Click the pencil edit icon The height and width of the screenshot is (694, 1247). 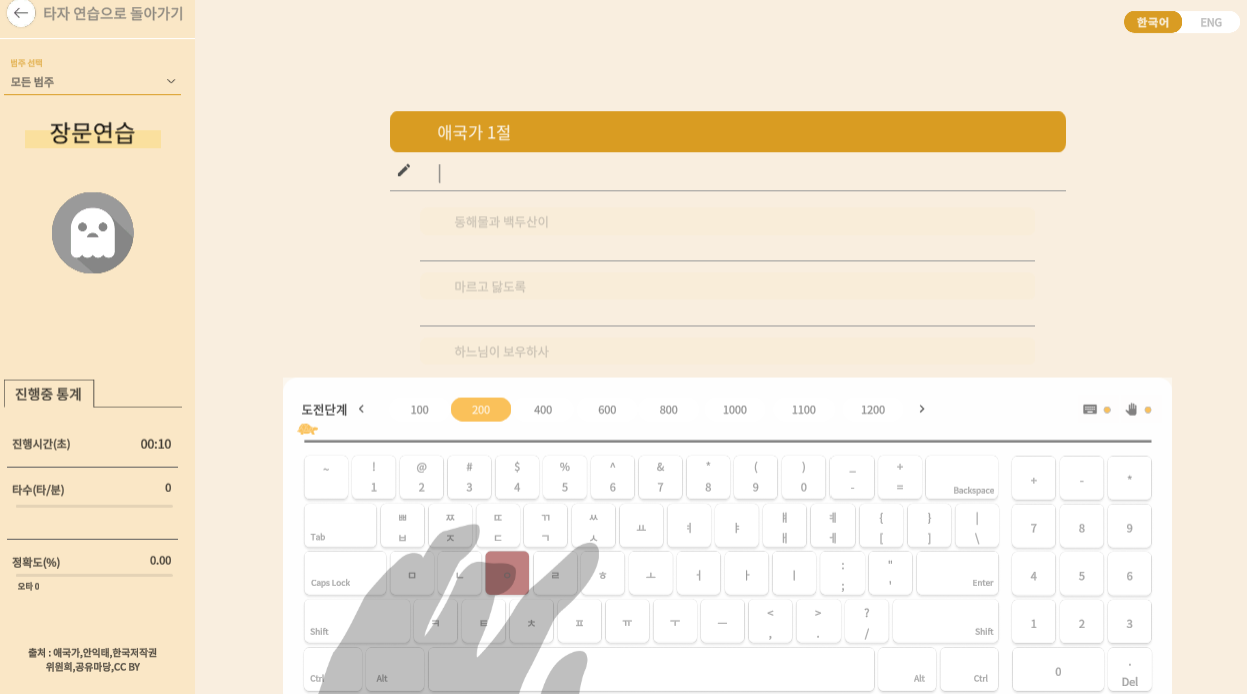pyautogui.click(x=404, y=170)
